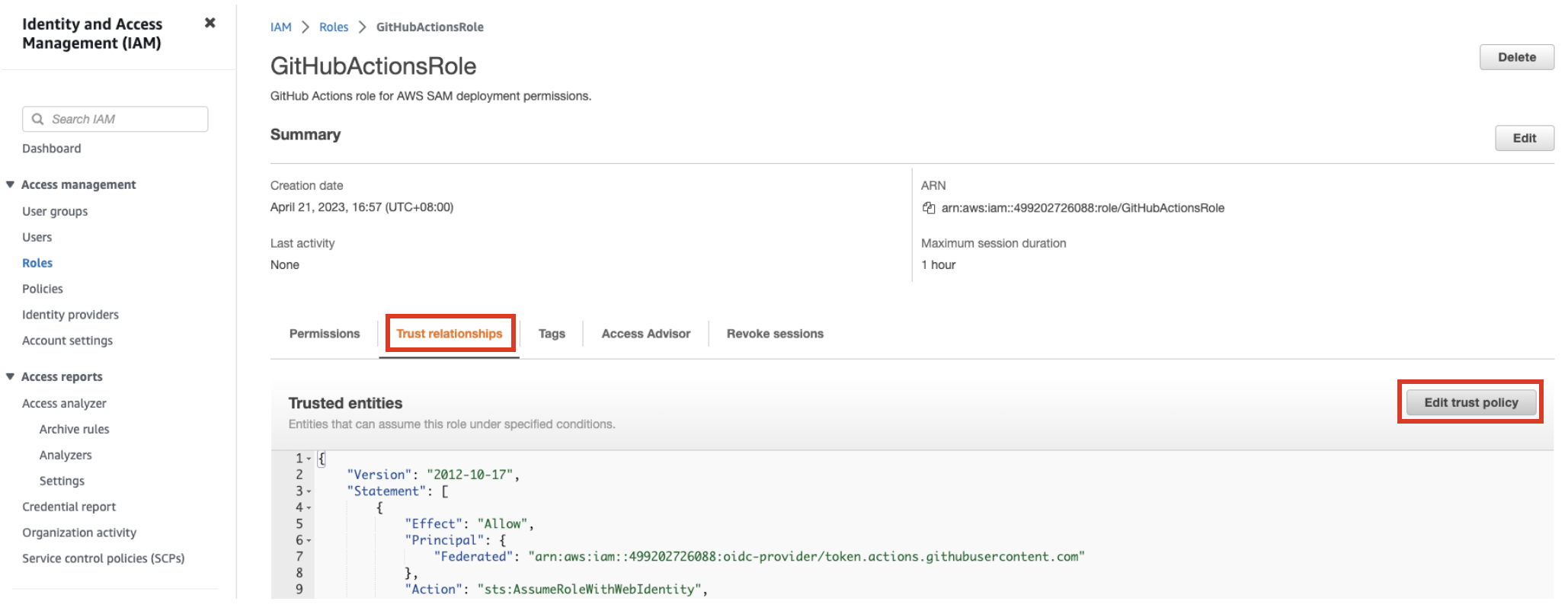Open the Tags tab

(552, 334)
